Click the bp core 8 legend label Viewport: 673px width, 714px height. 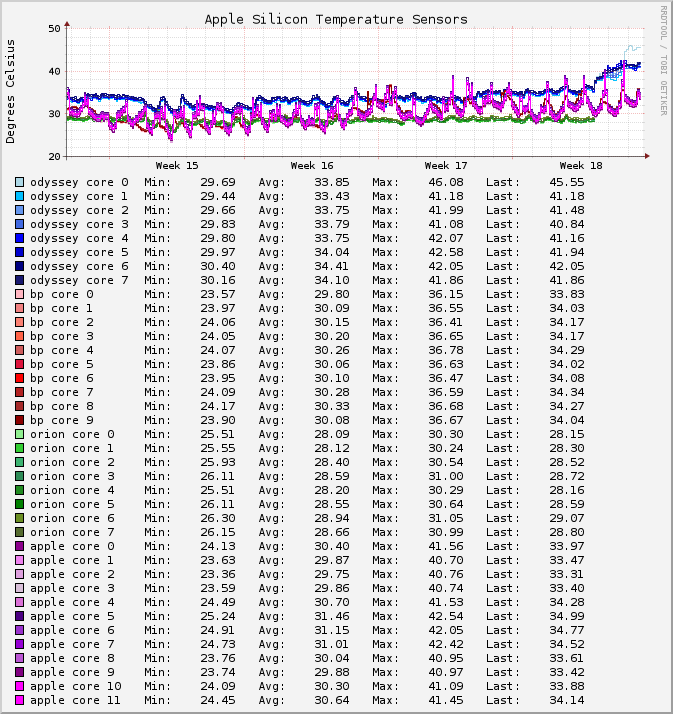coord(62,407)
